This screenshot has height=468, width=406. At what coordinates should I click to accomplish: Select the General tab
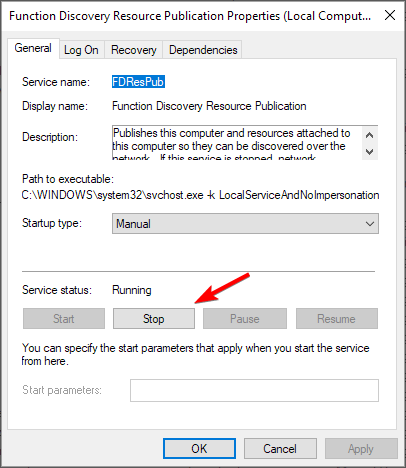[33, 48]
